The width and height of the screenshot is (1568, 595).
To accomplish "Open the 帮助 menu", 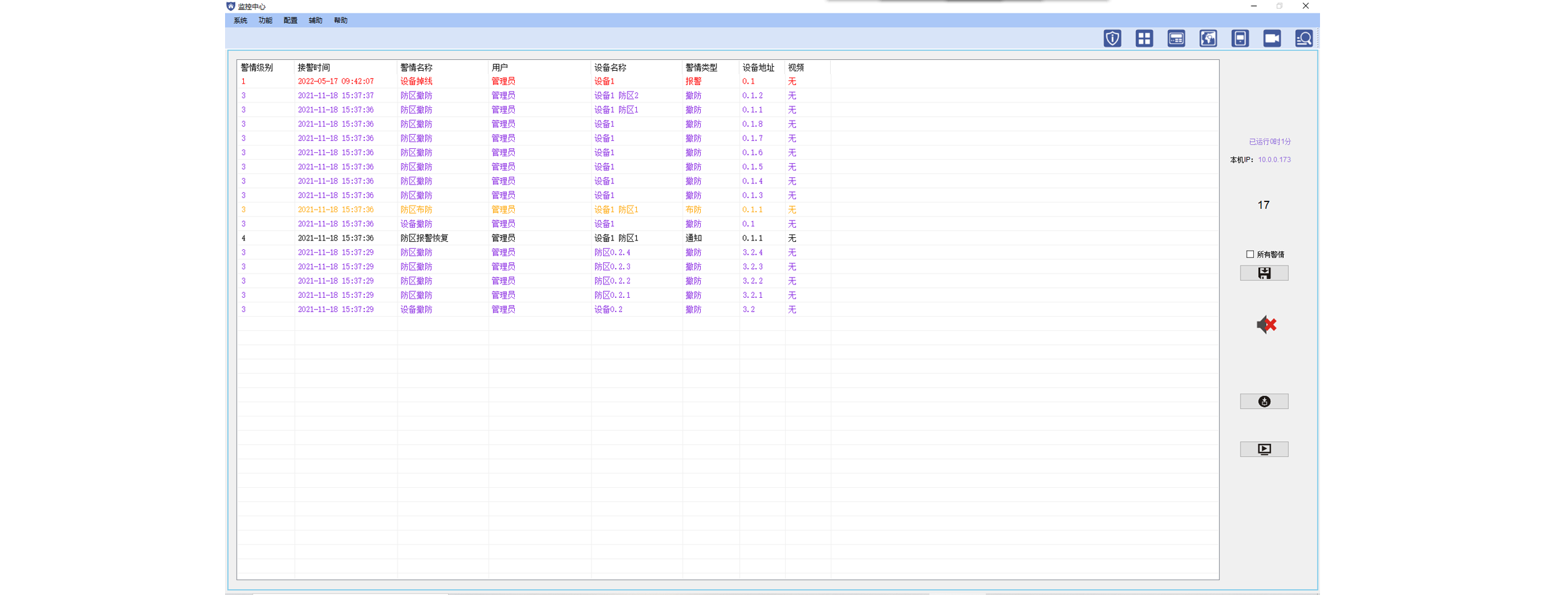I will [x=340, y=21].
